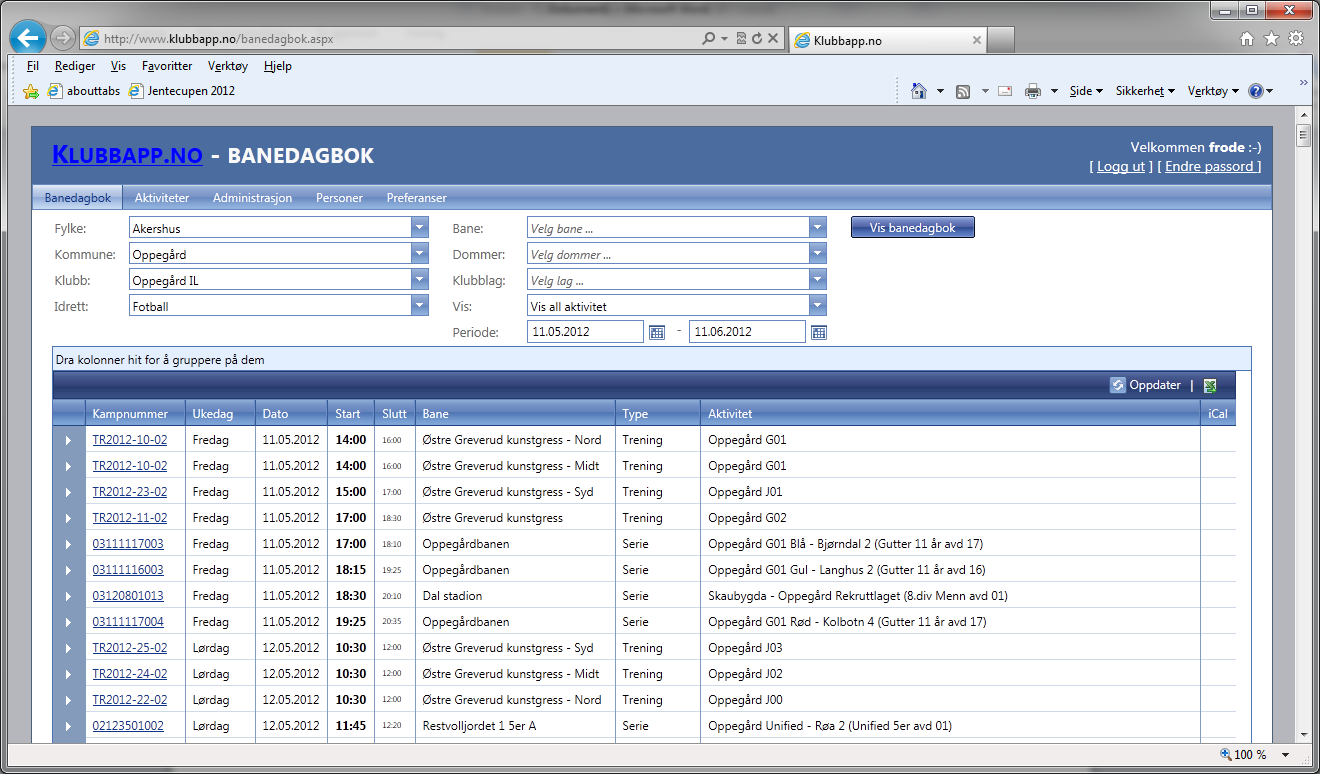The width and height of the screenshot is (1320, 774).
Task: Open the Sikkerhet command menu
Action: coord(1145,91)
